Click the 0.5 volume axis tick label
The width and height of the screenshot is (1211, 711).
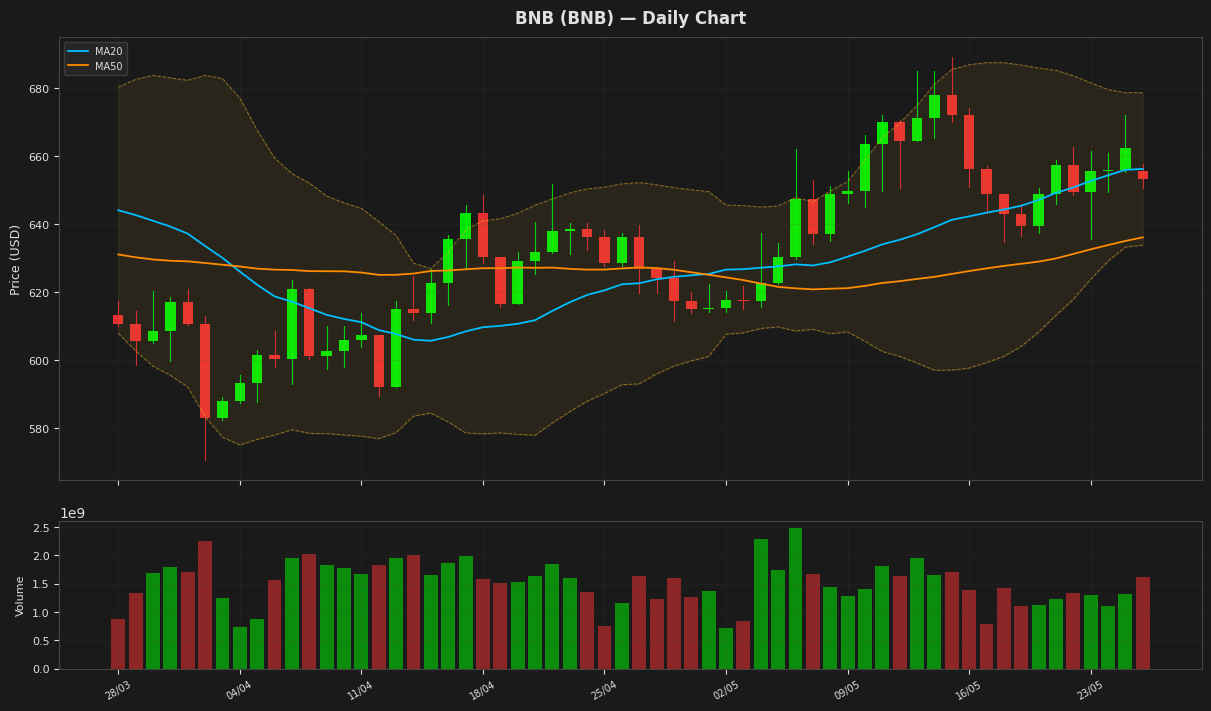pyautogui.click(x=42, y=641)
